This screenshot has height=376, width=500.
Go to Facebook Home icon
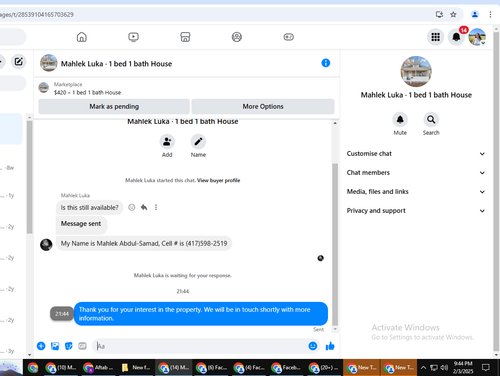pos(82,37)
